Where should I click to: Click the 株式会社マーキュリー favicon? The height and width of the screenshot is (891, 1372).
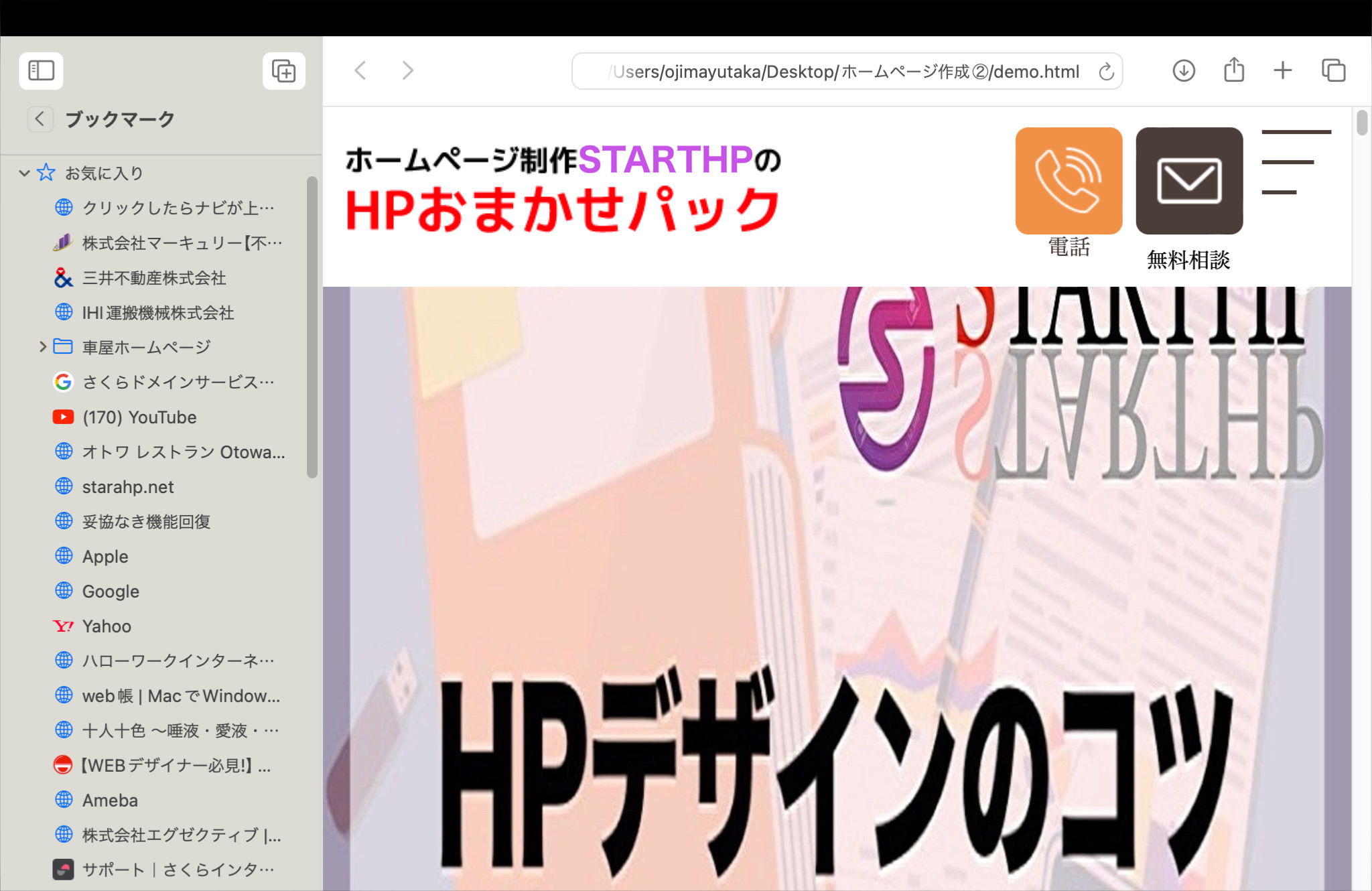tap(63, 243)
